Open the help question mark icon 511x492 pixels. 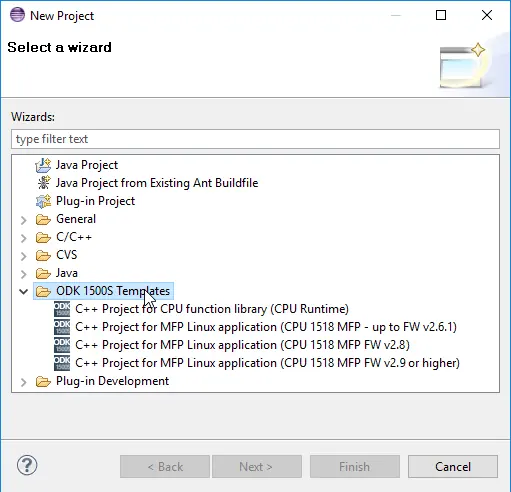coord(27,465)
